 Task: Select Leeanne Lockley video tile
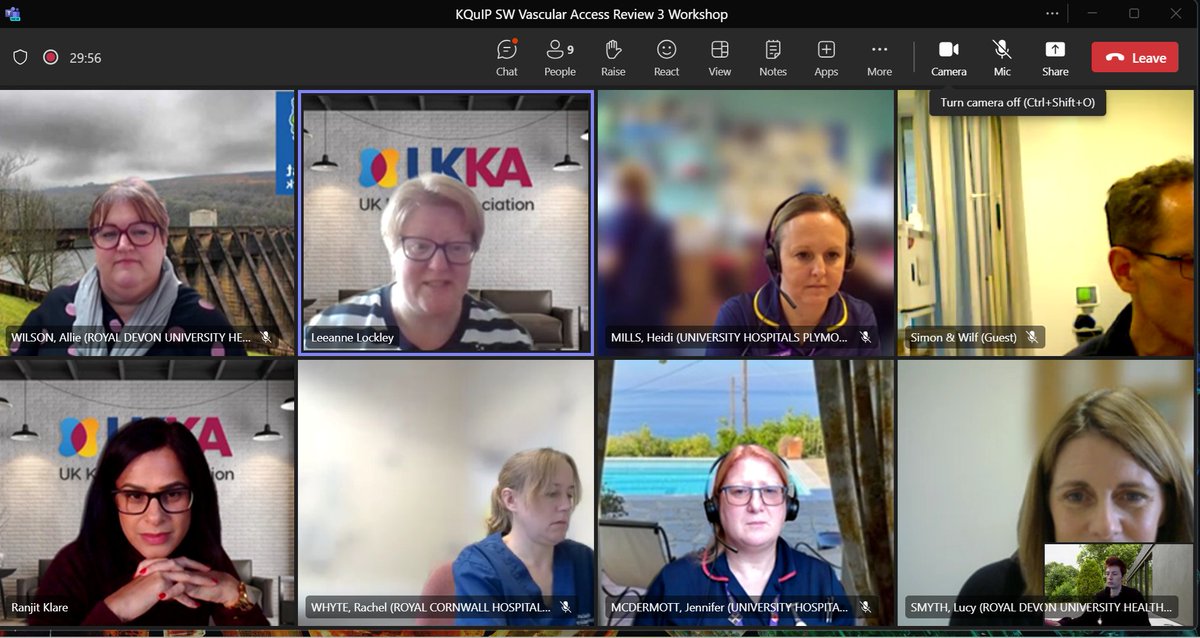point(446,222)
